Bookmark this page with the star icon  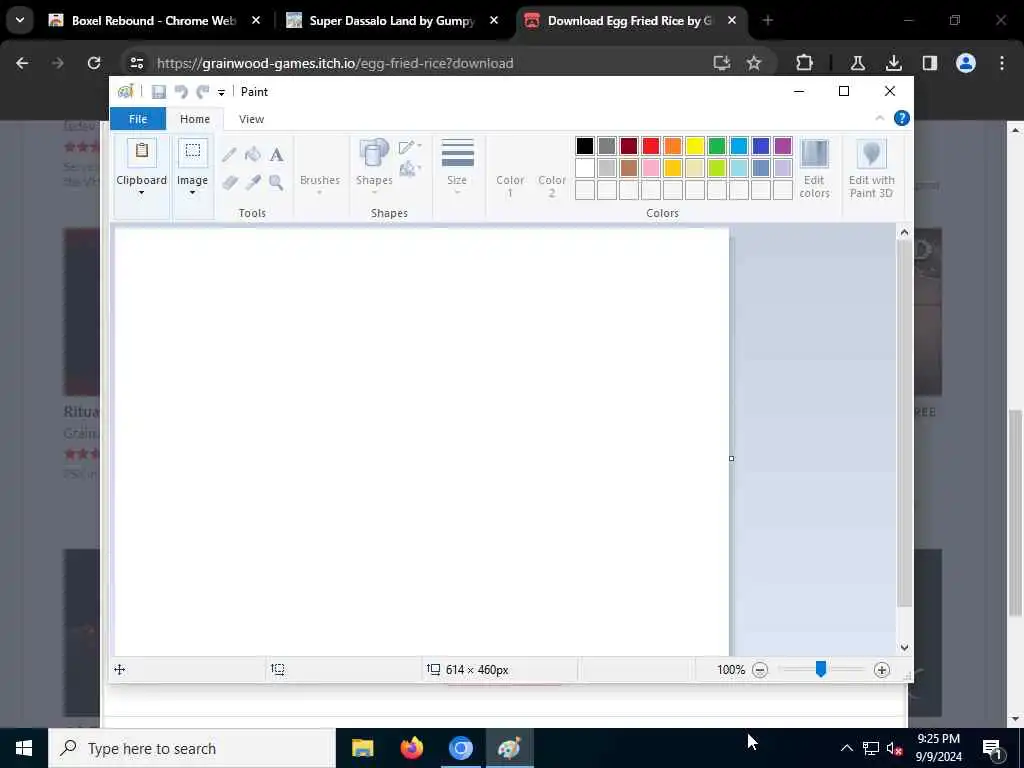click(754, 63)
